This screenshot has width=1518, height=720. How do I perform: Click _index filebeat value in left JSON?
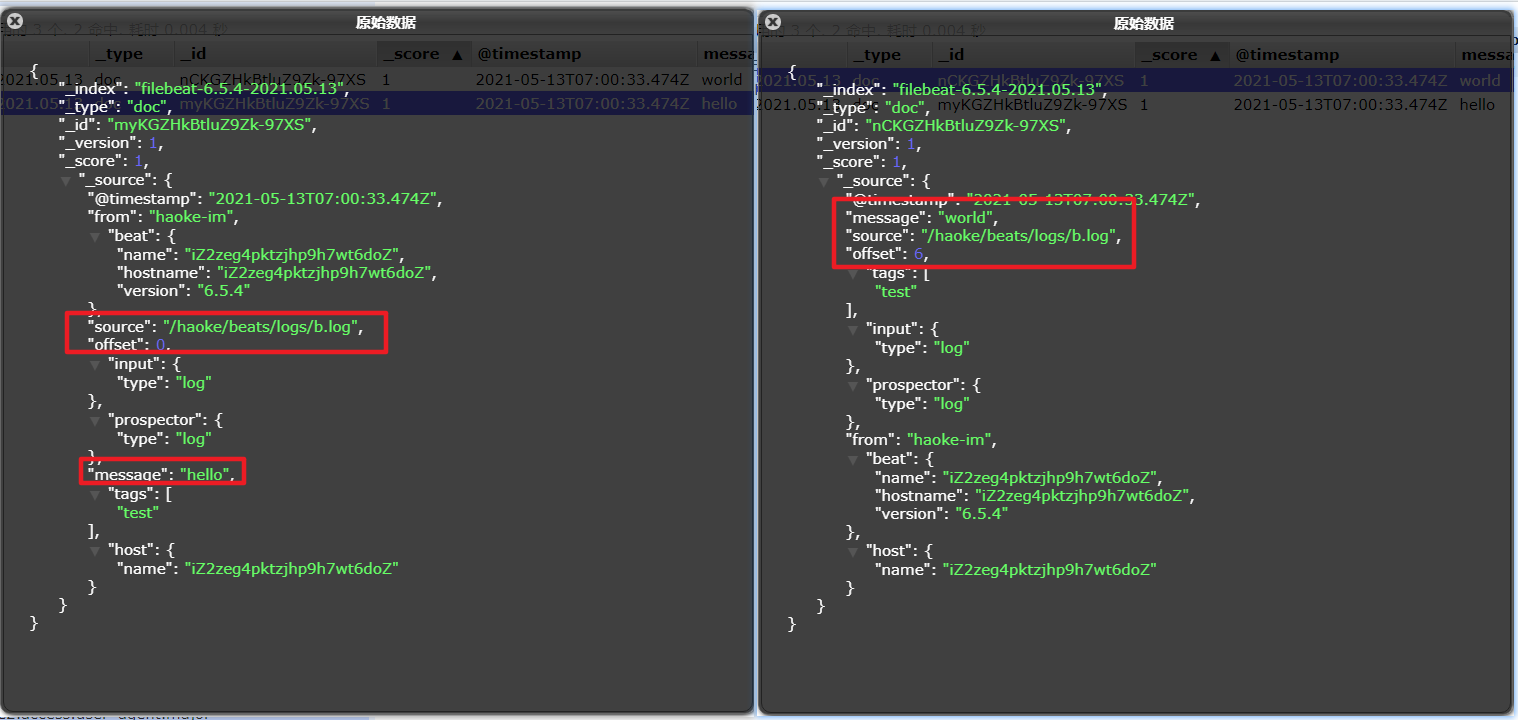click(238, 88)
